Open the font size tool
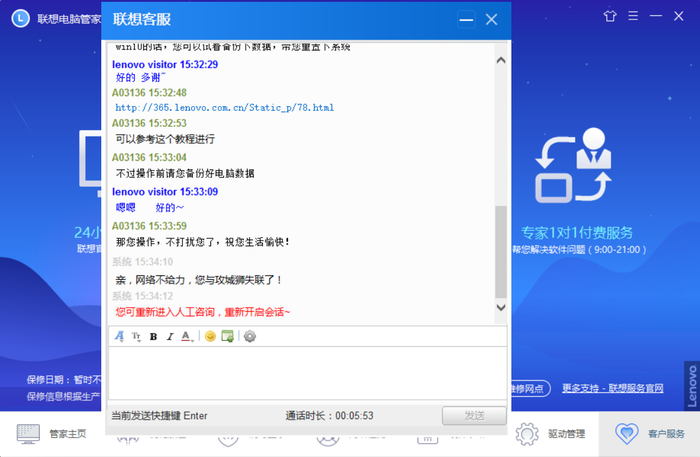Viewport: 700px width, 457px height. (136, 336)
